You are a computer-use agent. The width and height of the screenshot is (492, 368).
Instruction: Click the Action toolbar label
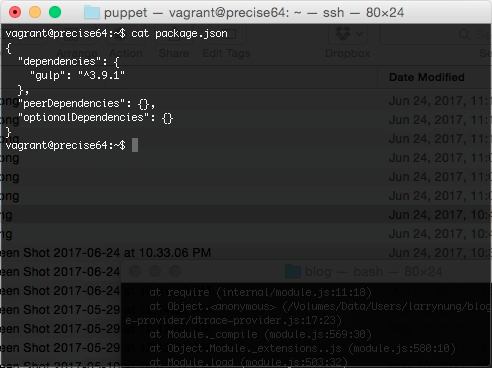[x=126, y=53]
